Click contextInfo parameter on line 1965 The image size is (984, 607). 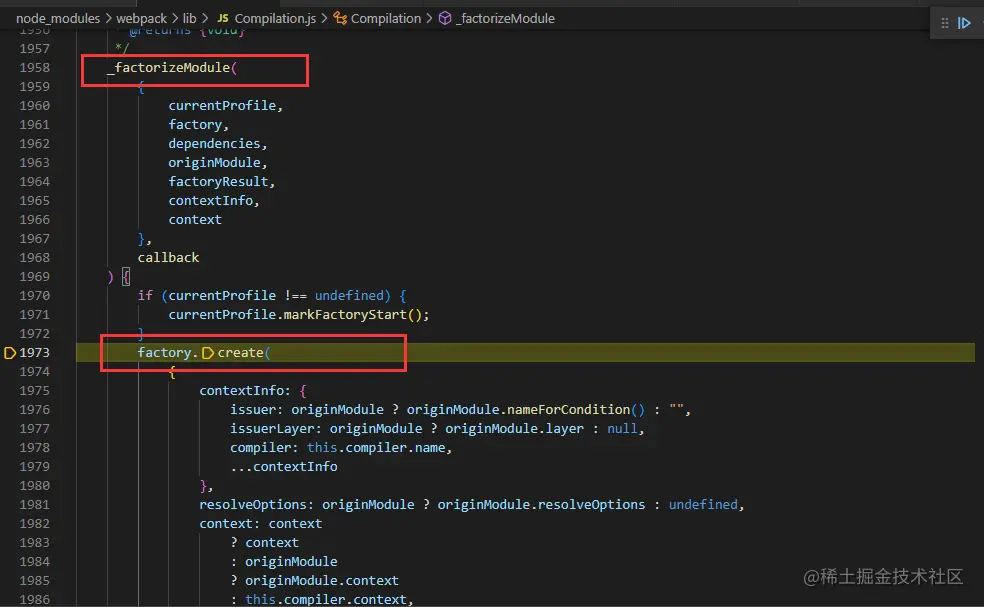tap(210, 200)
